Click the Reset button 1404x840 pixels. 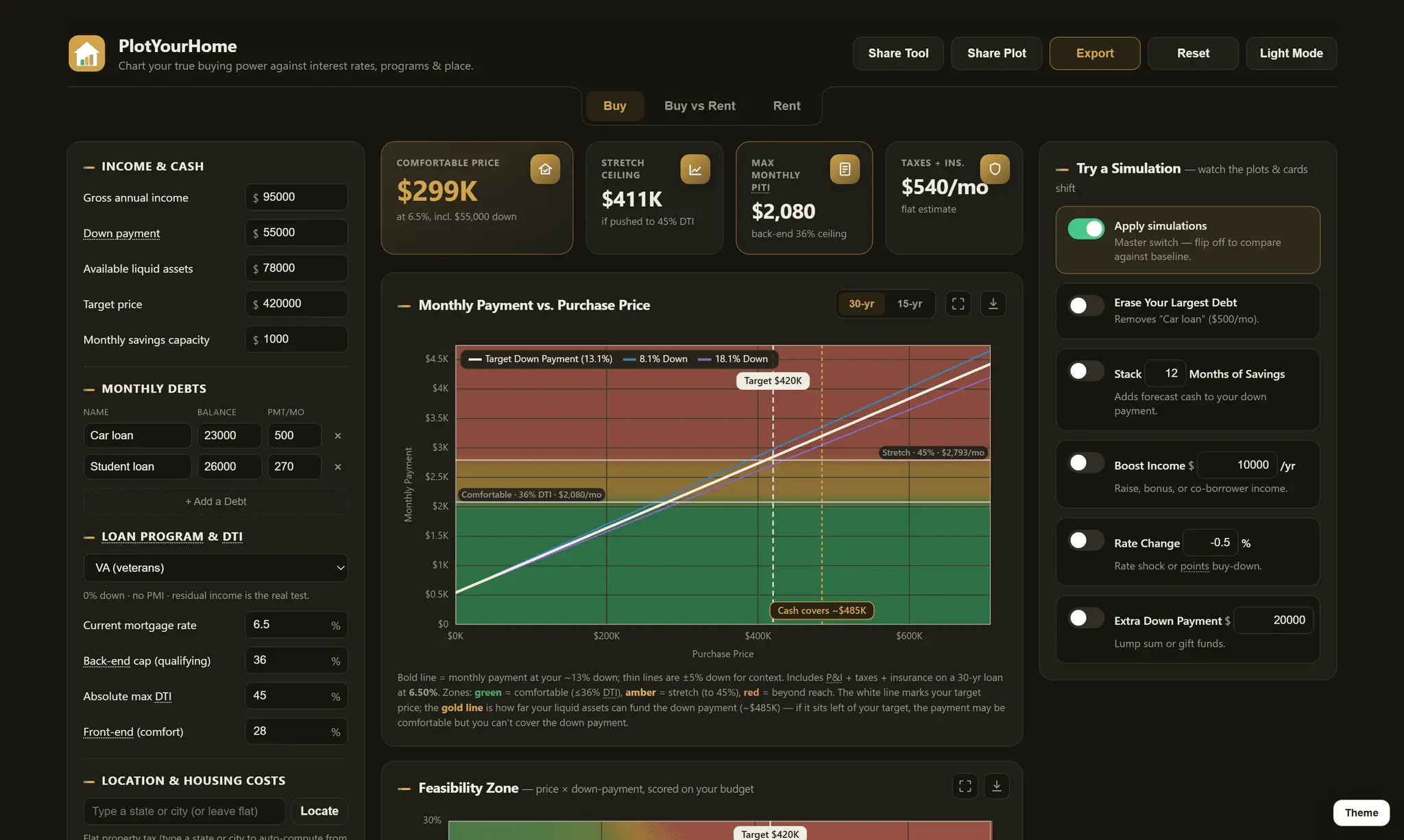(1194, 53)
